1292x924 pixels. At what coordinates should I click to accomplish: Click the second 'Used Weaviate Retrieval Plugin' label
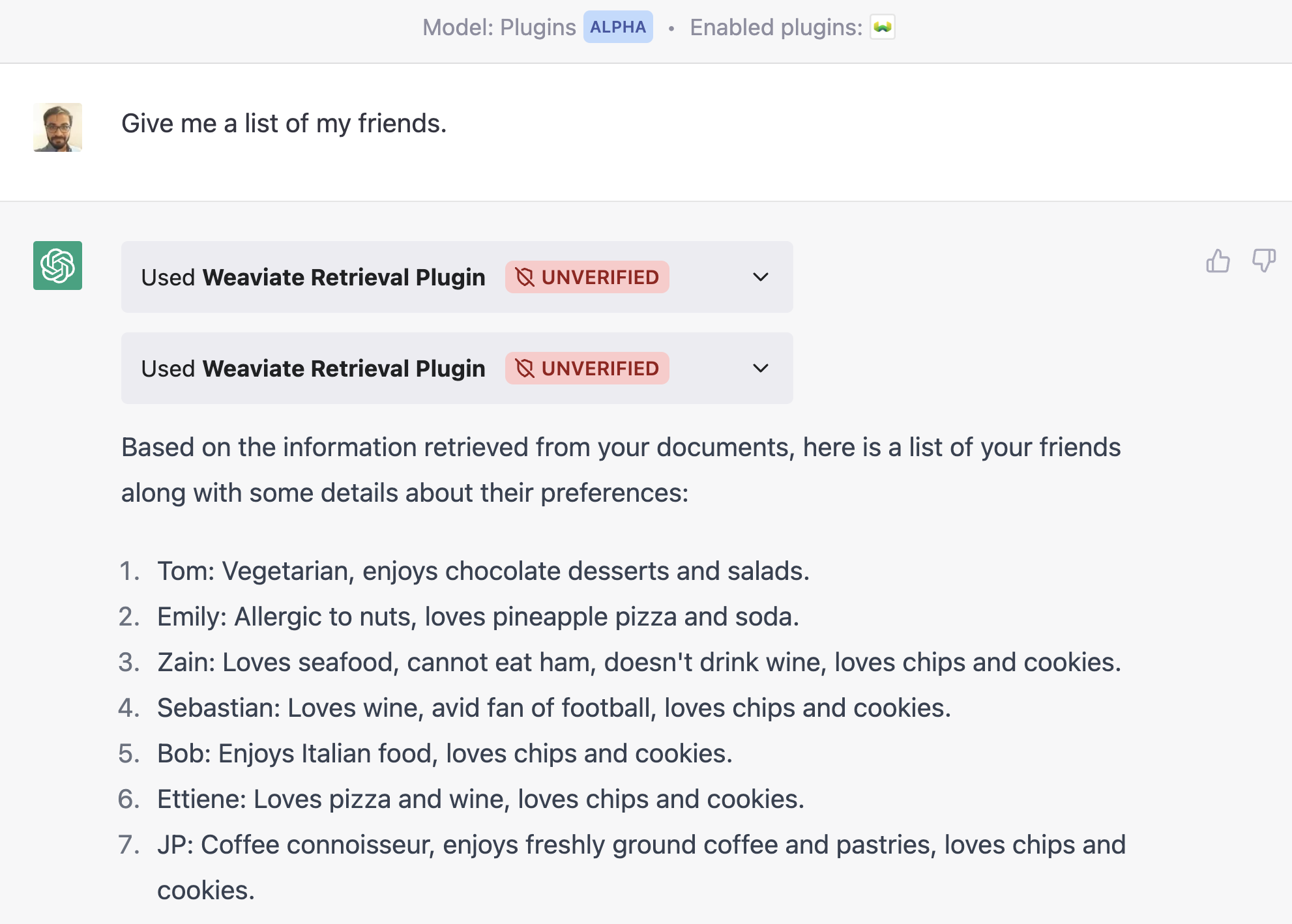coord(313,369)
